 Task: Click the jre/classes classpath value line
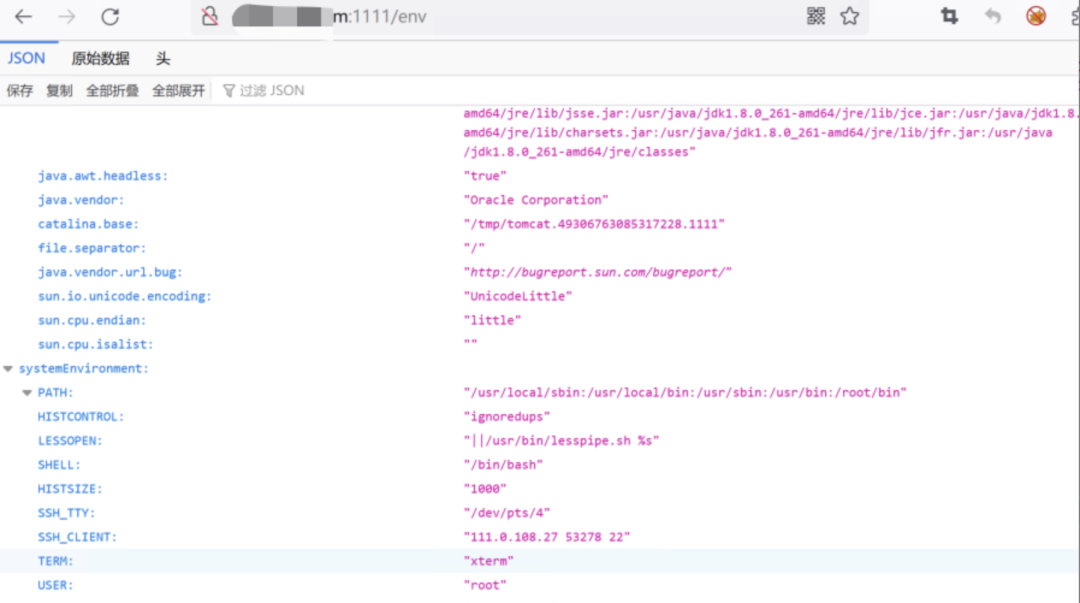point(579,152)
